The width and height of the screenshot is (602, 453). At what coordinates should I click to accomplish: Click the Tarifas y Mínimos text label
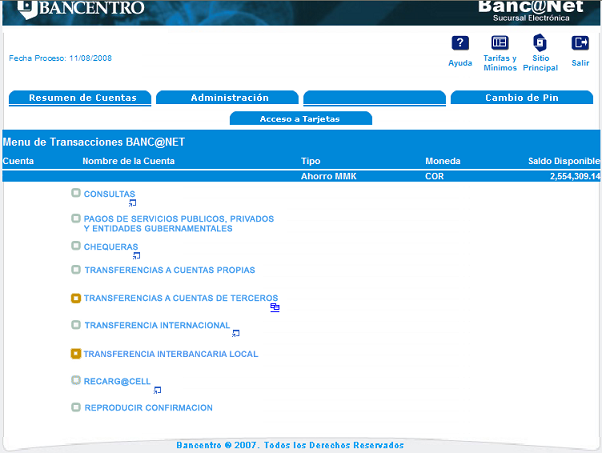click(500, 63)
